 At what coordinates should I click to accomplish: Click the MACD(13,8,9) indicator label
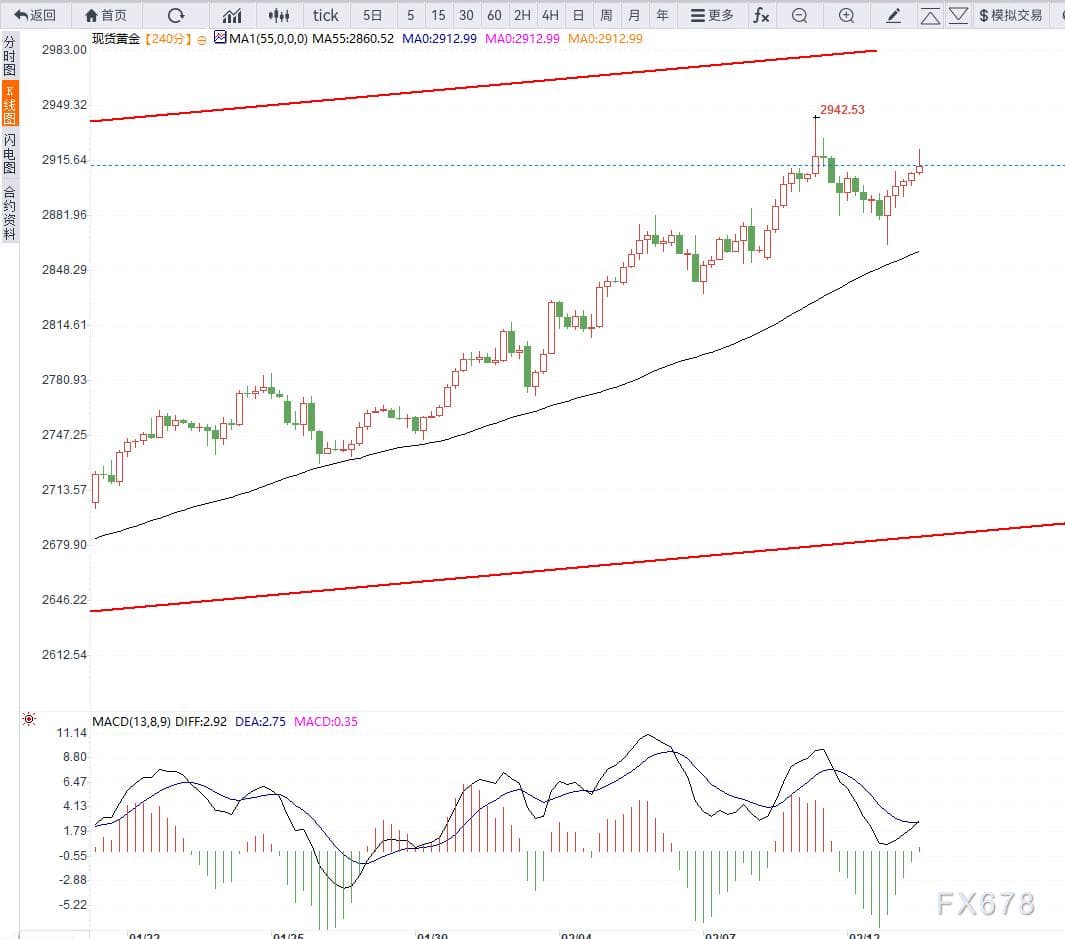[132, 722]
